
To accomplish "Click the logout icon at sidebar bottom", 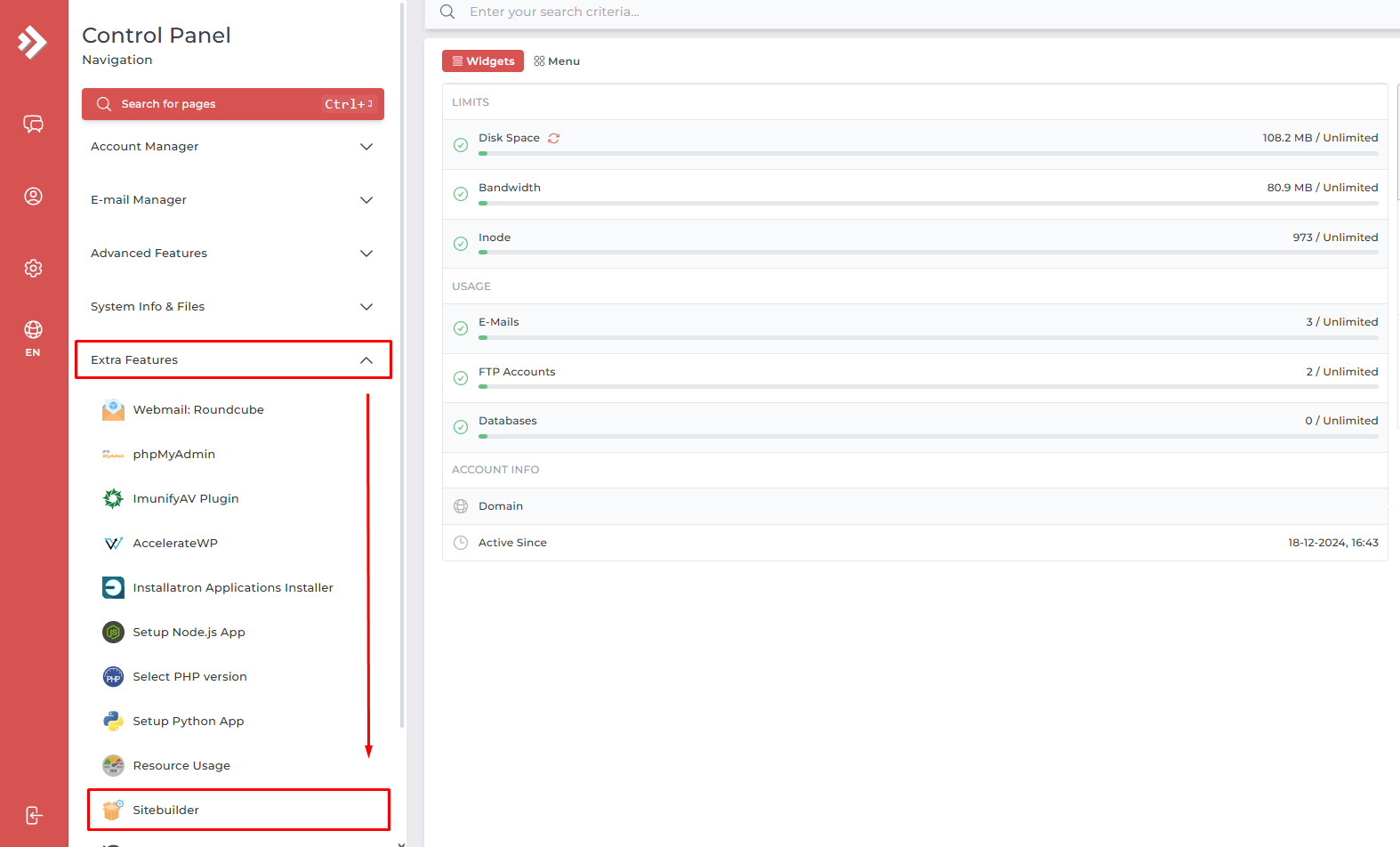I will [33, 815].
